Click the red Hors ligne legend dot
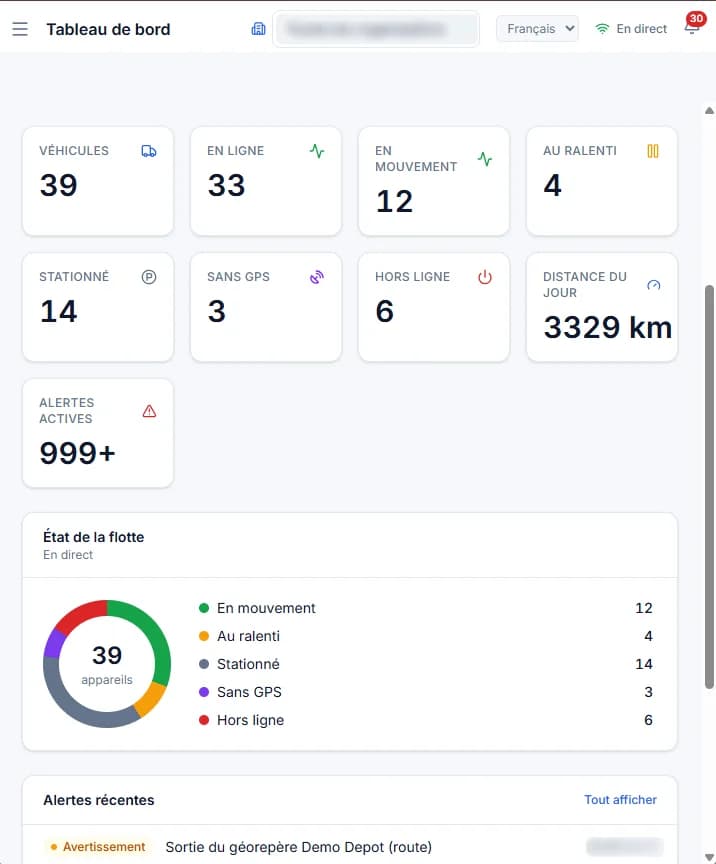 pos(204,720)
